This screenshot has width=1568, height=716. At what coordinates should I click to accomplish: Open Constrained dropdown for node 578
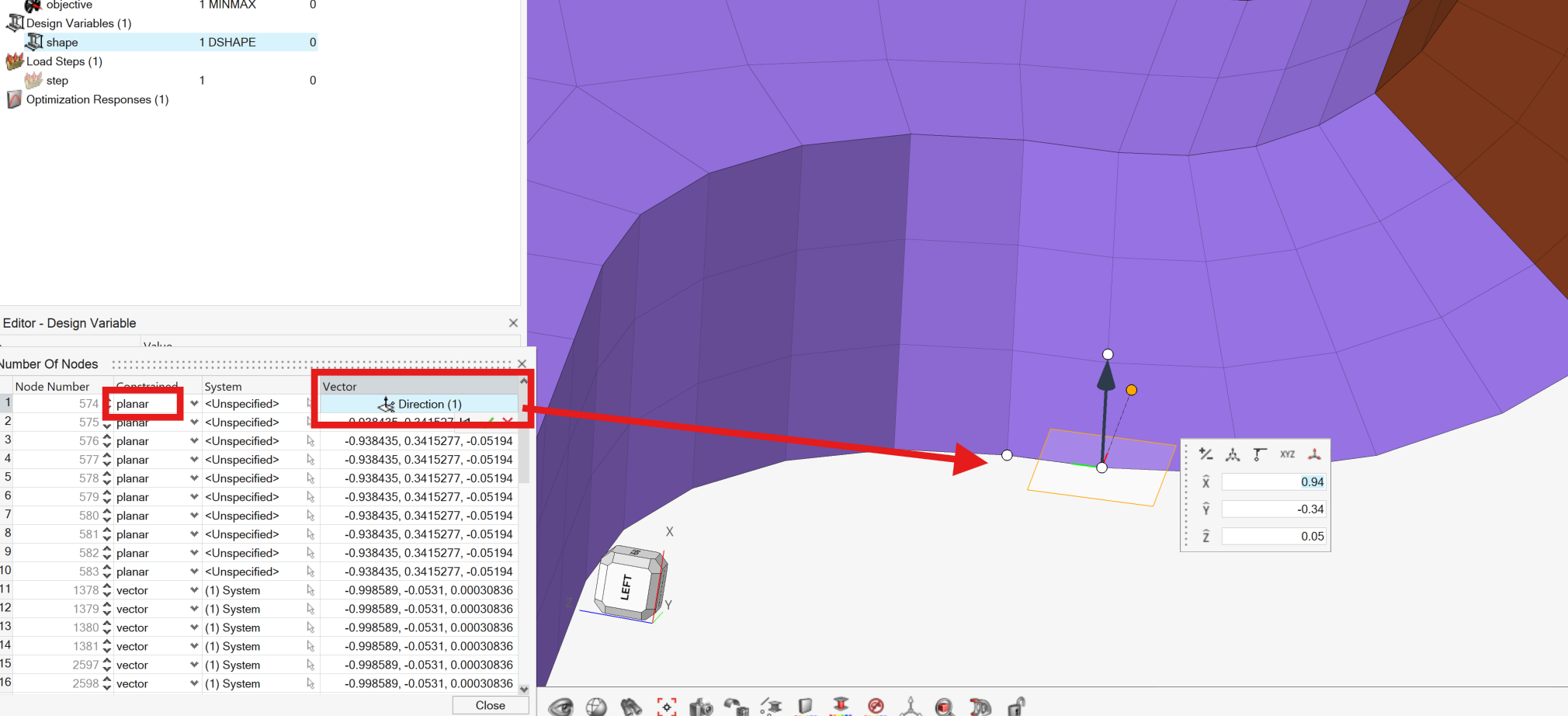(194, 478)
